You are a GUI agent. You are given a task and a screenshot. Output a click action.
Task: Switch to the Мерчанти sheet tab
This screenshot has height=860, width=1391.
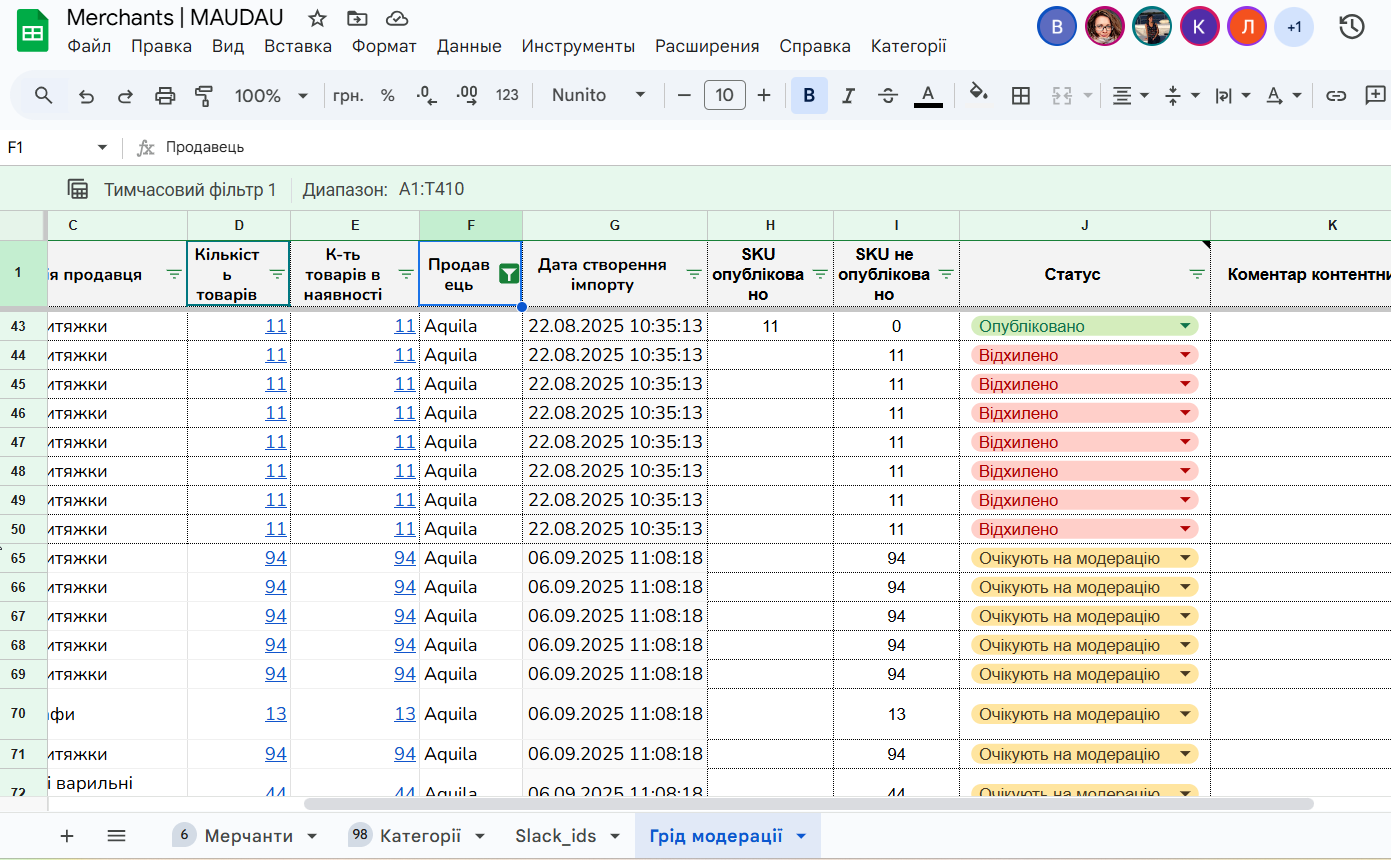pyautogui.click(x=247, y=836)
